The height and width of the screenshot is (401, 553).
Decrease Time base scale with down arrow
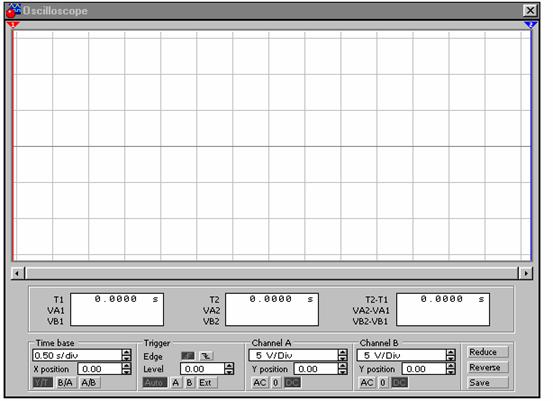click(127, 358)
